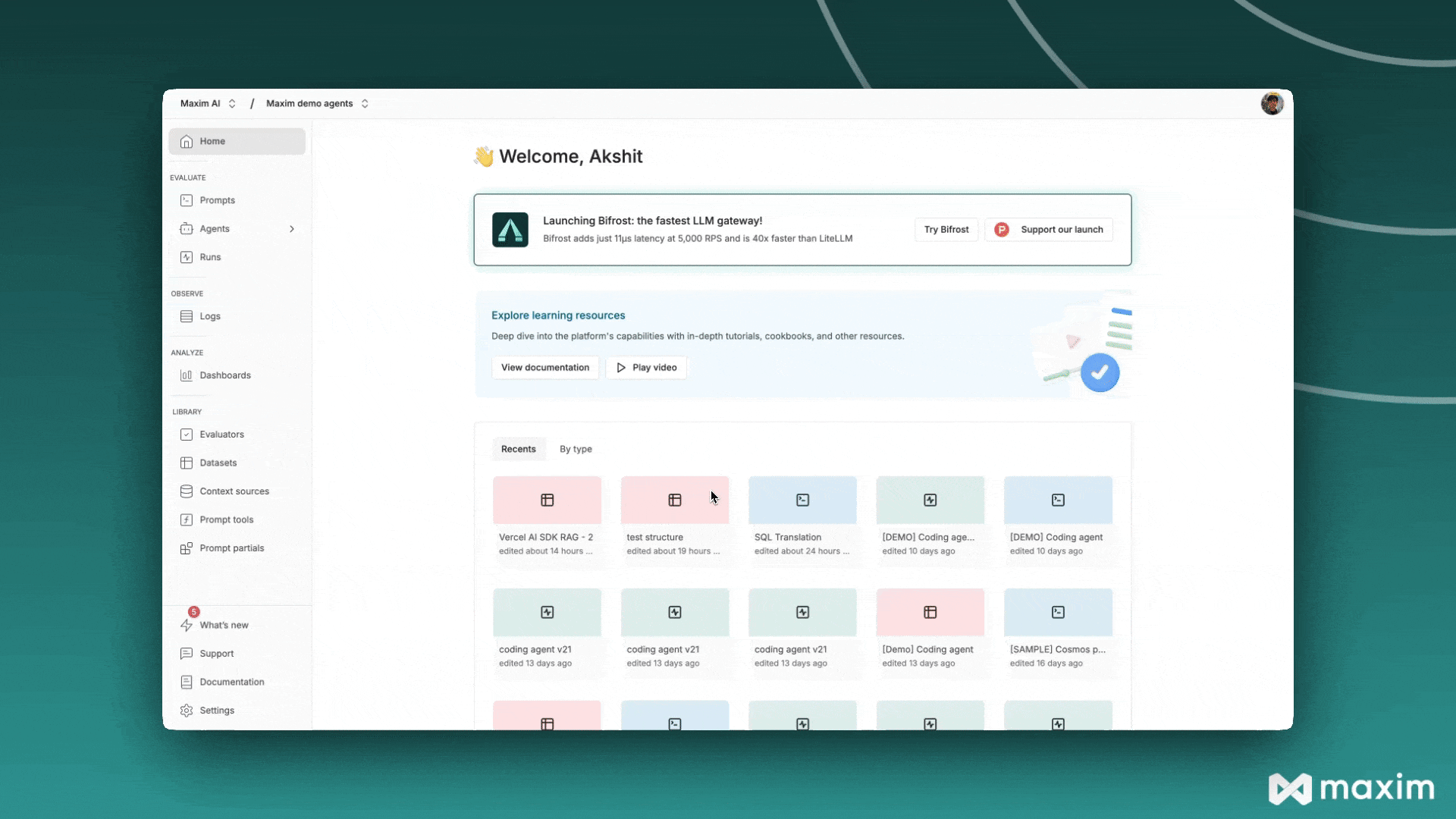Click the View documentation button

(x=544, y=368)
